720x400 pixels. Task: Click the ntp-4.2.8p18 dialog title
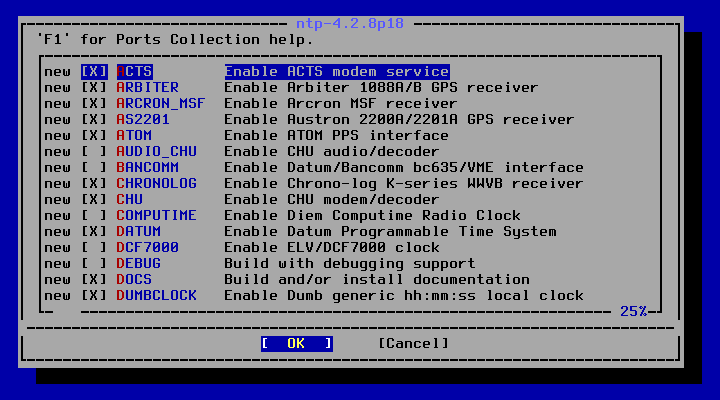coord(350,23)
